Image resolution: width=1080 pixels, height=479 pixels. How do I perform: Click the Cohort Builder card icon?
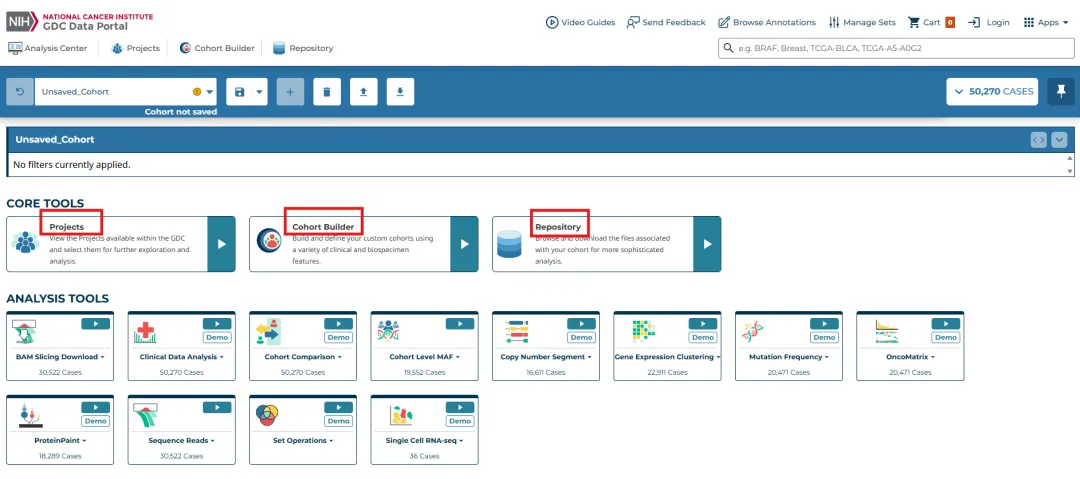coord(269,241)
